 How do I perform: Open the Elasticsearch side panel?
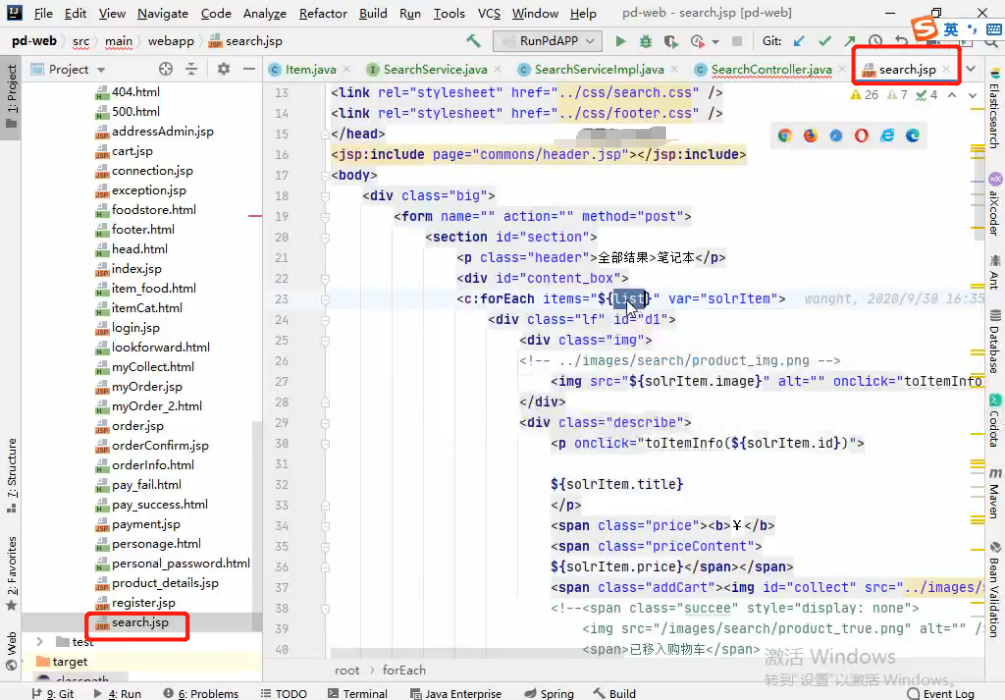[x=995, y=108]
